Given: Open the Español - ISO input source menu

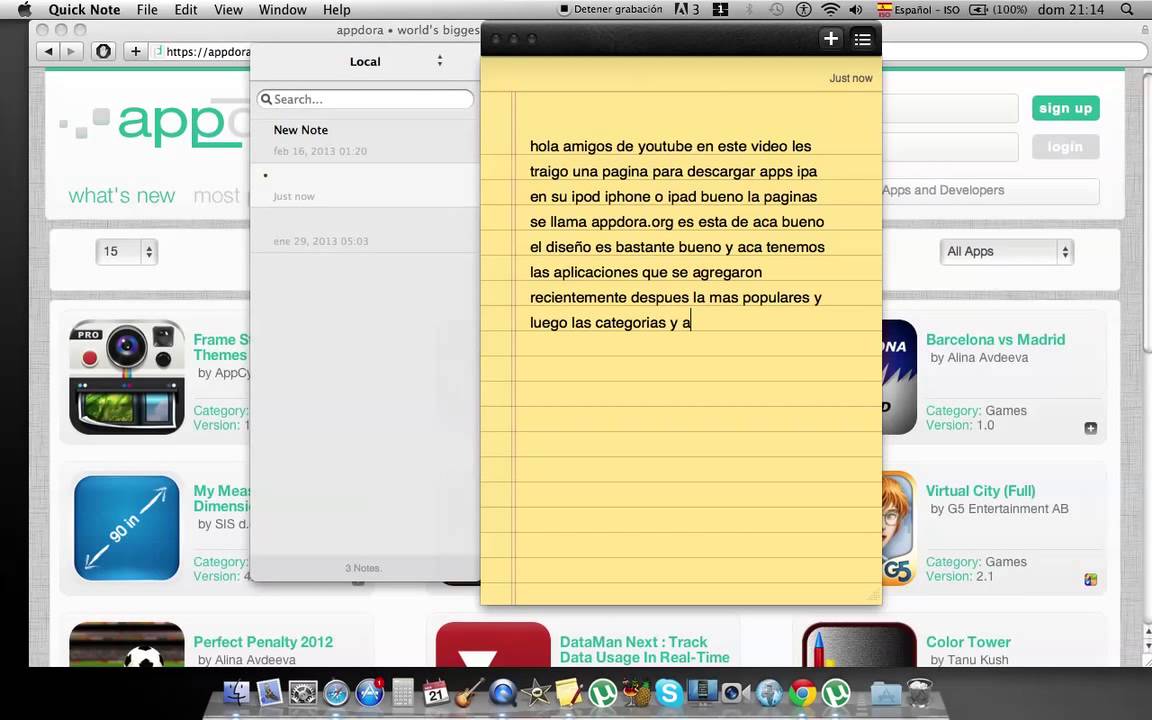Looking at the screenshot, I should (x=918, y=10).
